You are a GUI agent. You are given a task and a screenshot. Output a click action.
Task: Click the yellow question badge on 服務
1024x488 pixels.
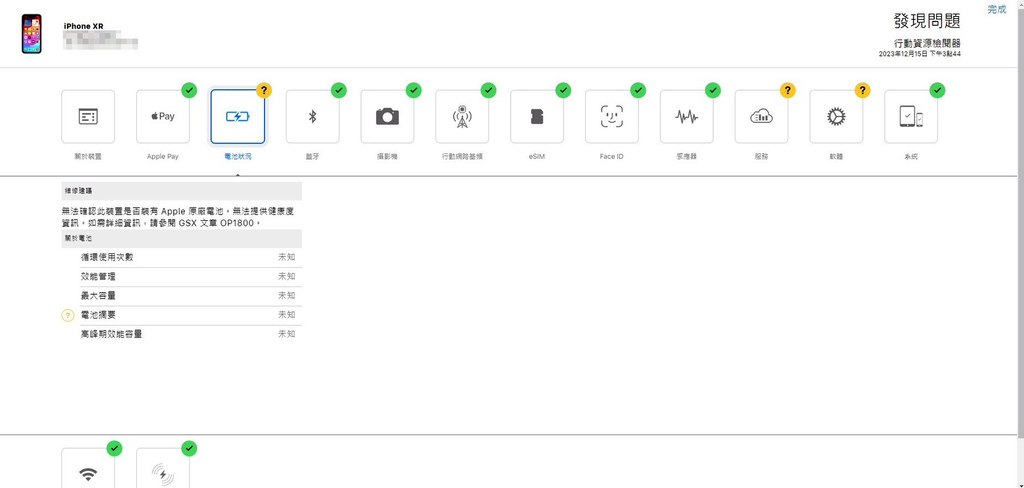[788, 90]
